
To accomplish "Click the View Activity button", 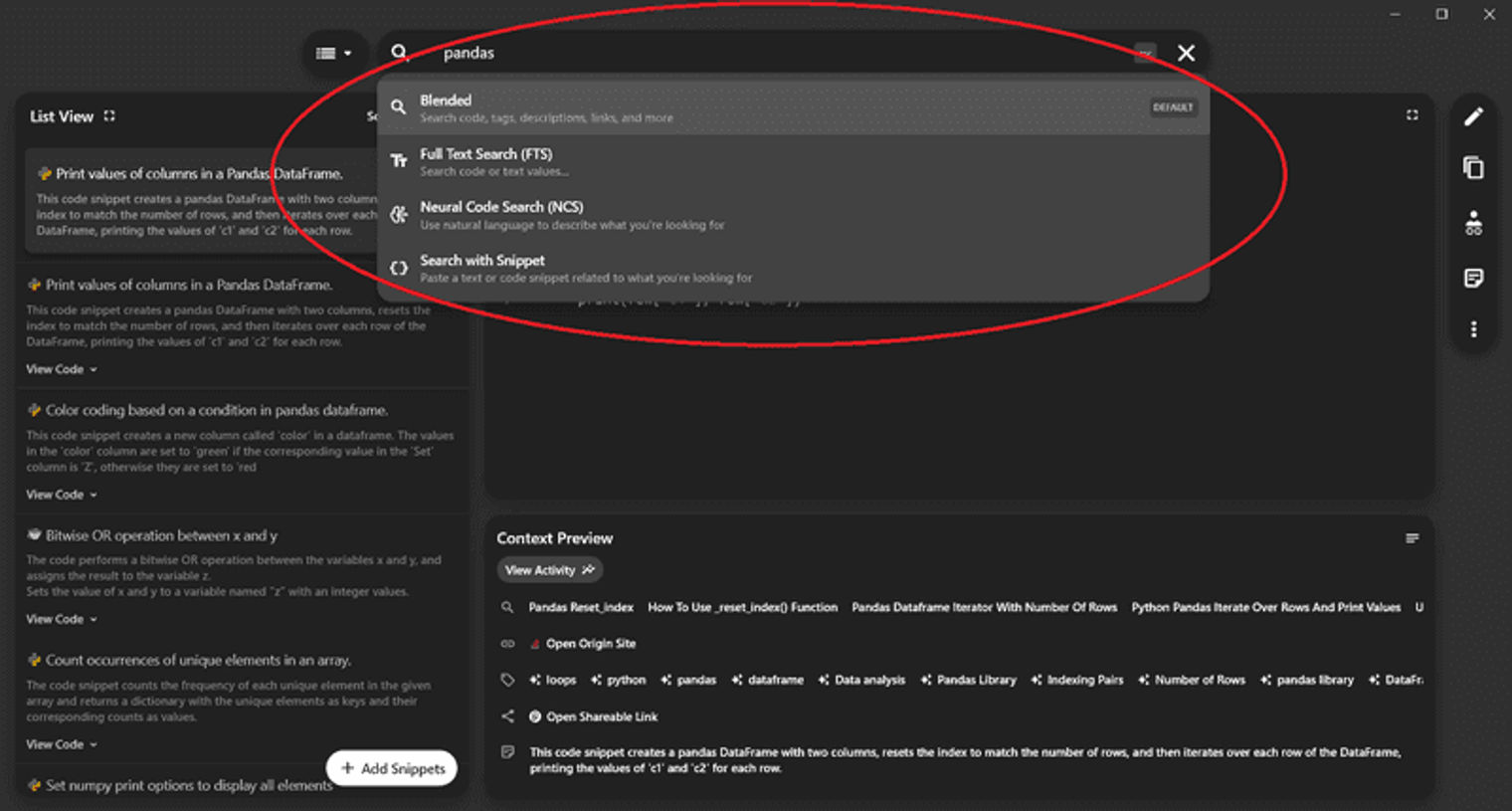I will (549, 570).
